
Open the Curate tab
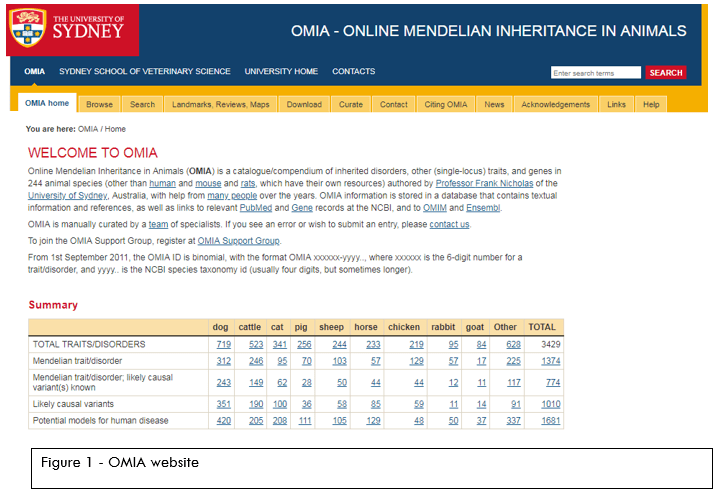coord(351,104)
